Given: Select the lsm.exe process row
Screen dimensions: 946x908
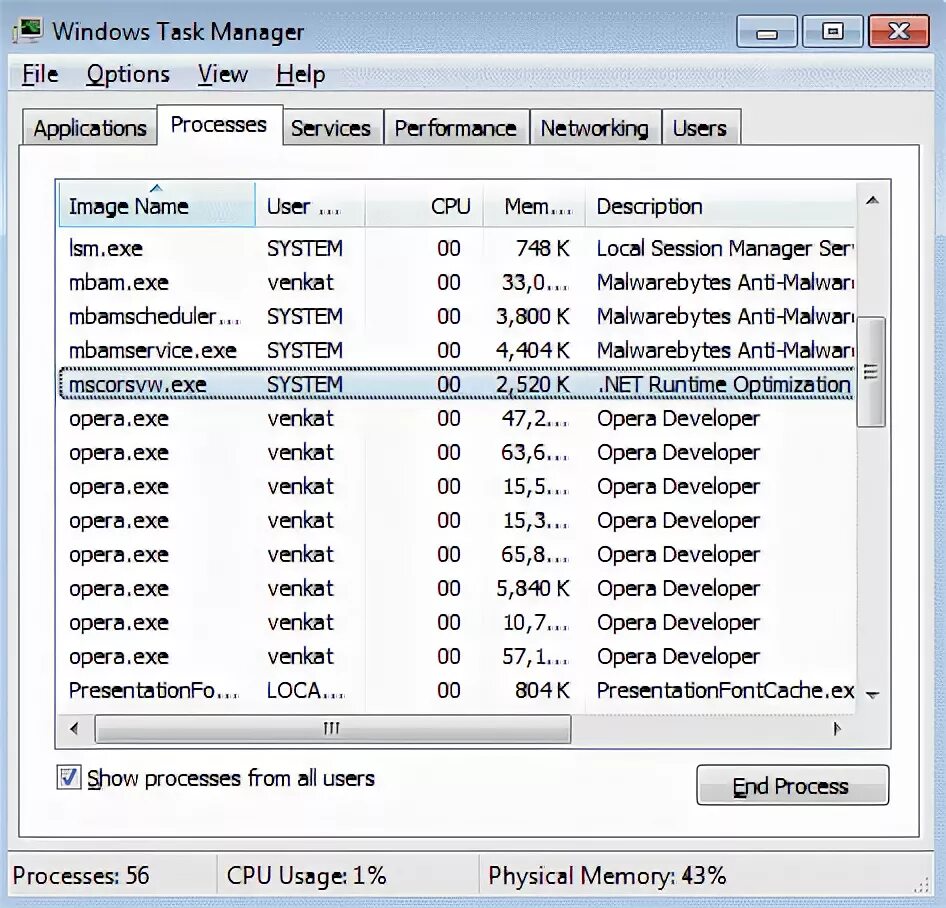Looking at the screenshot, I should pyautogui.click(x=457, y=248).
